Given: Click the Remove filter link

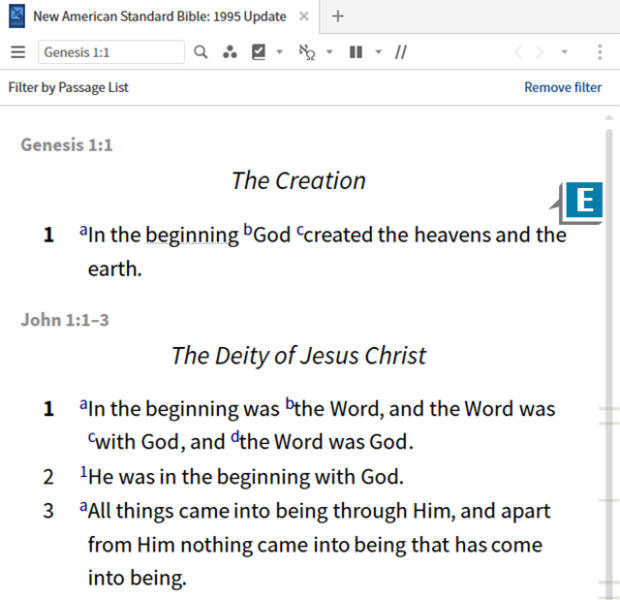Looking at the screenshot, I should pos(563,87).
